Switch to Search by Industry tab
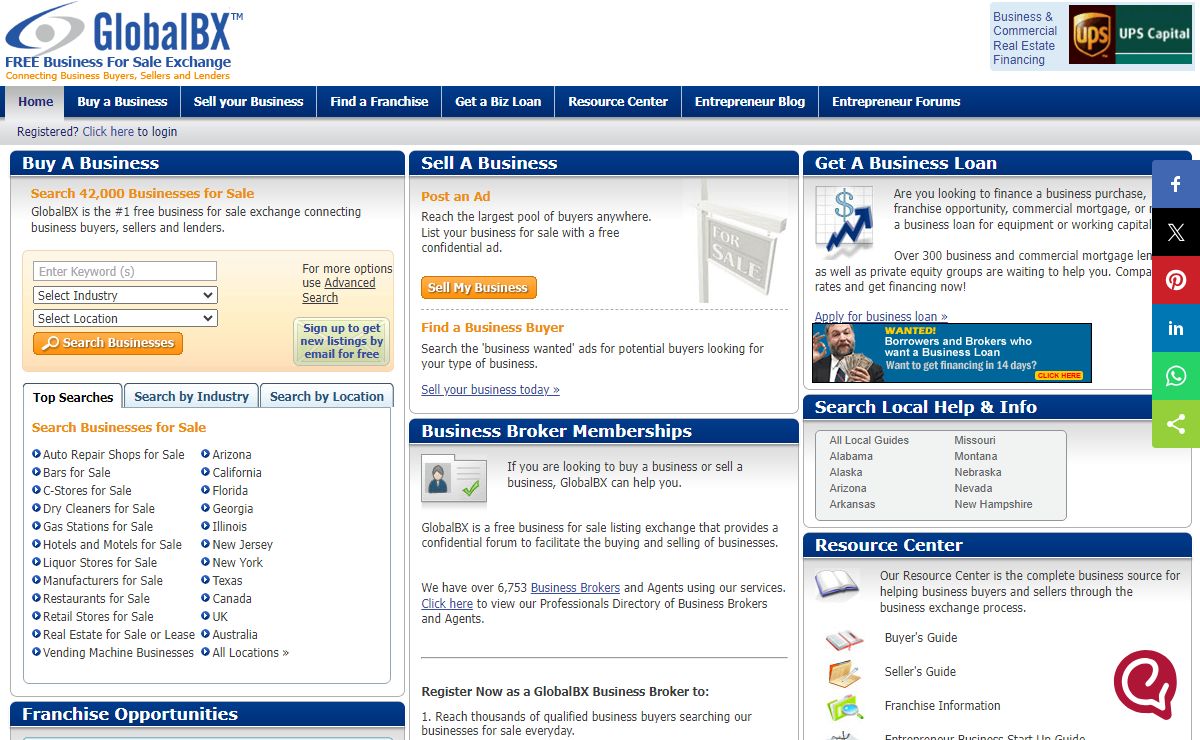The image size is (1200, 740). click(x=191, y=396)
